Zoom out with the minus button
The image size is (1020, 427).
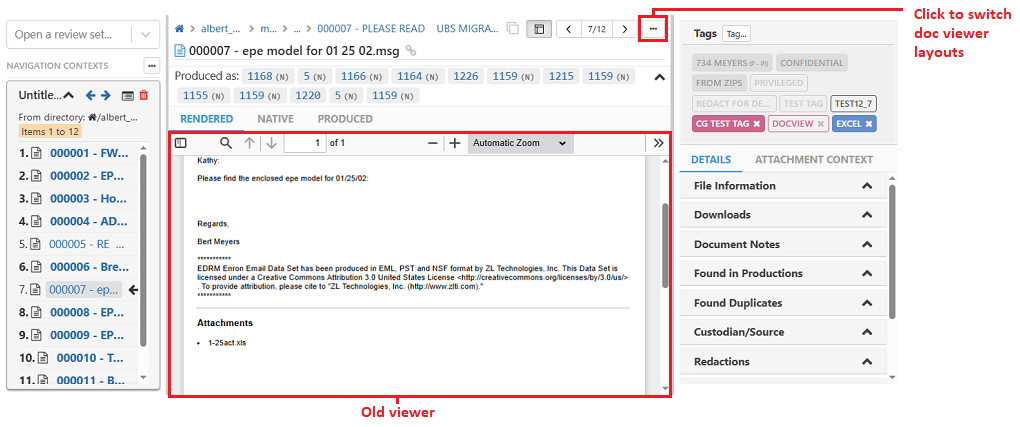(433, 143)
